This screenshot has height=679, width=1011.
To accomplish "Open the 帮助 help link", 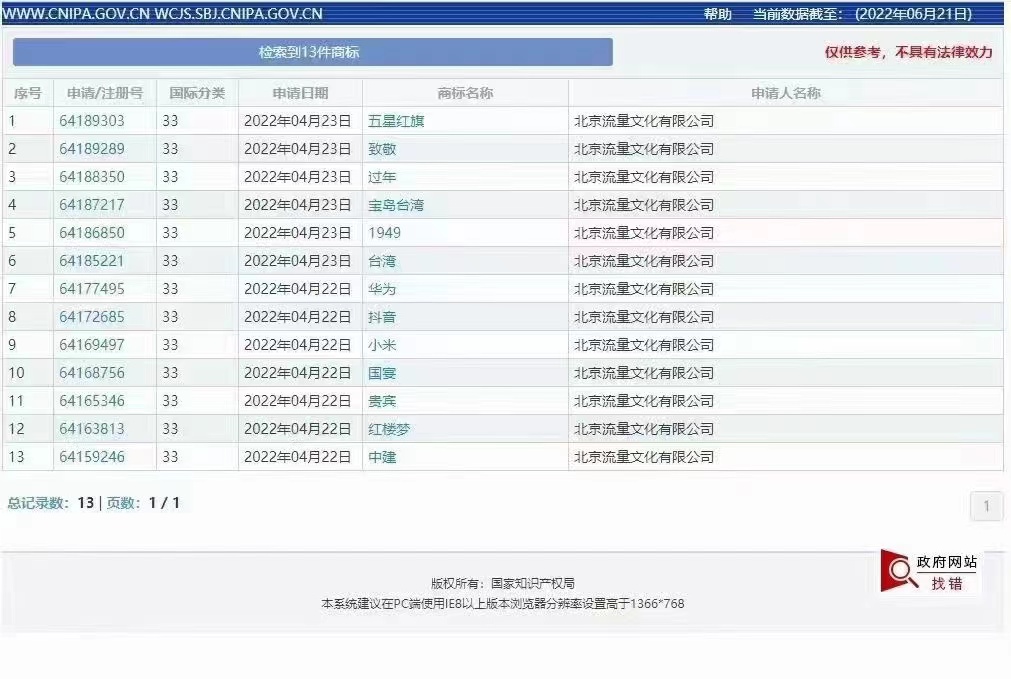I will pyautogui.click(x=718, y=14).
